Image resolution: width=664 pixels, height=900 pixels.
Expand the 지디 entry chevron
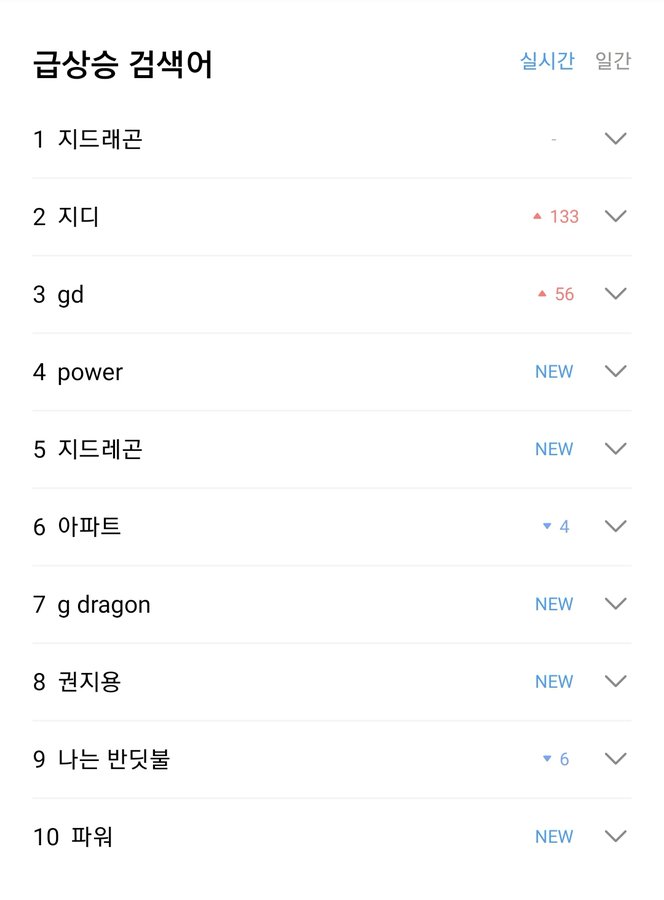615,216
